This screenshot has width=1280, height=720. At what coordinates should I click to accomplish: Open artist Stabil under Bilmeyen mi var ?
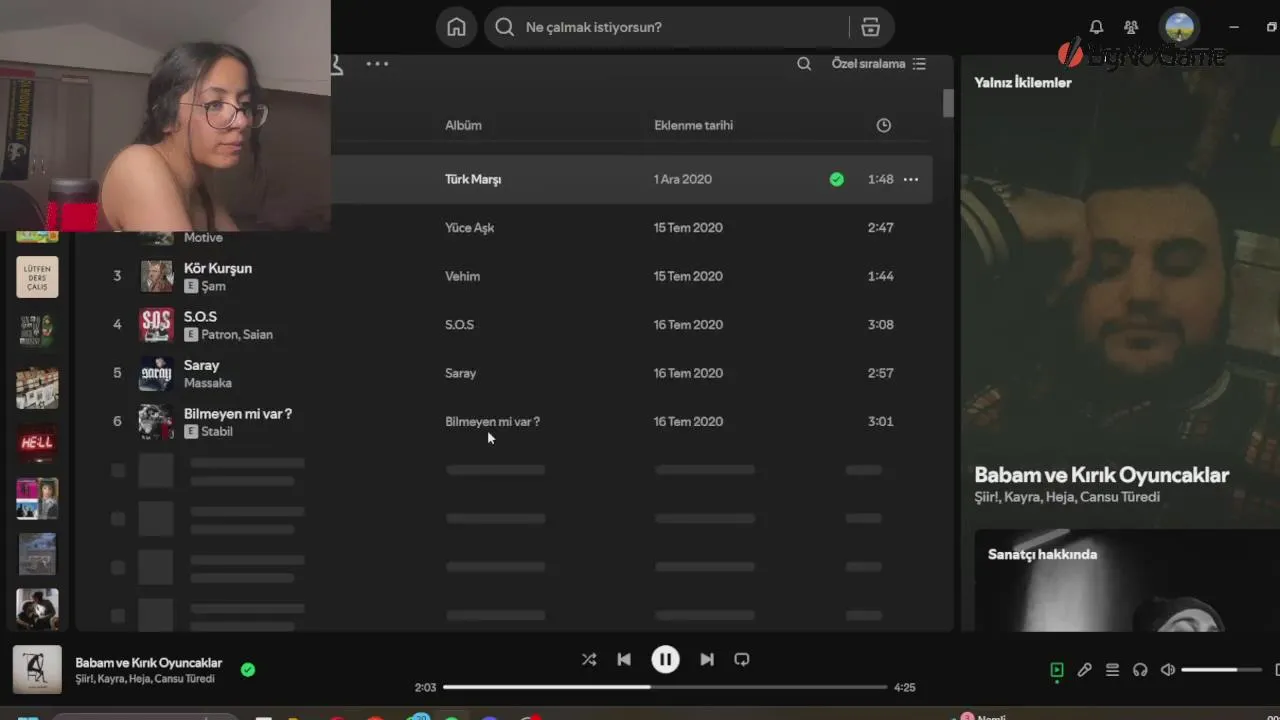point(217,431)
